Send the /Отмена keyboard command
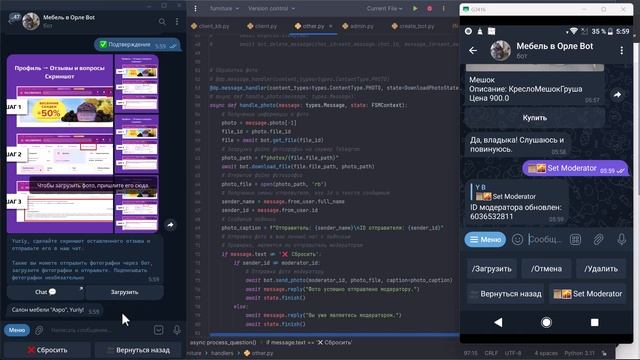The height and width of the screenshot is (360, 640). coord(546,269)
